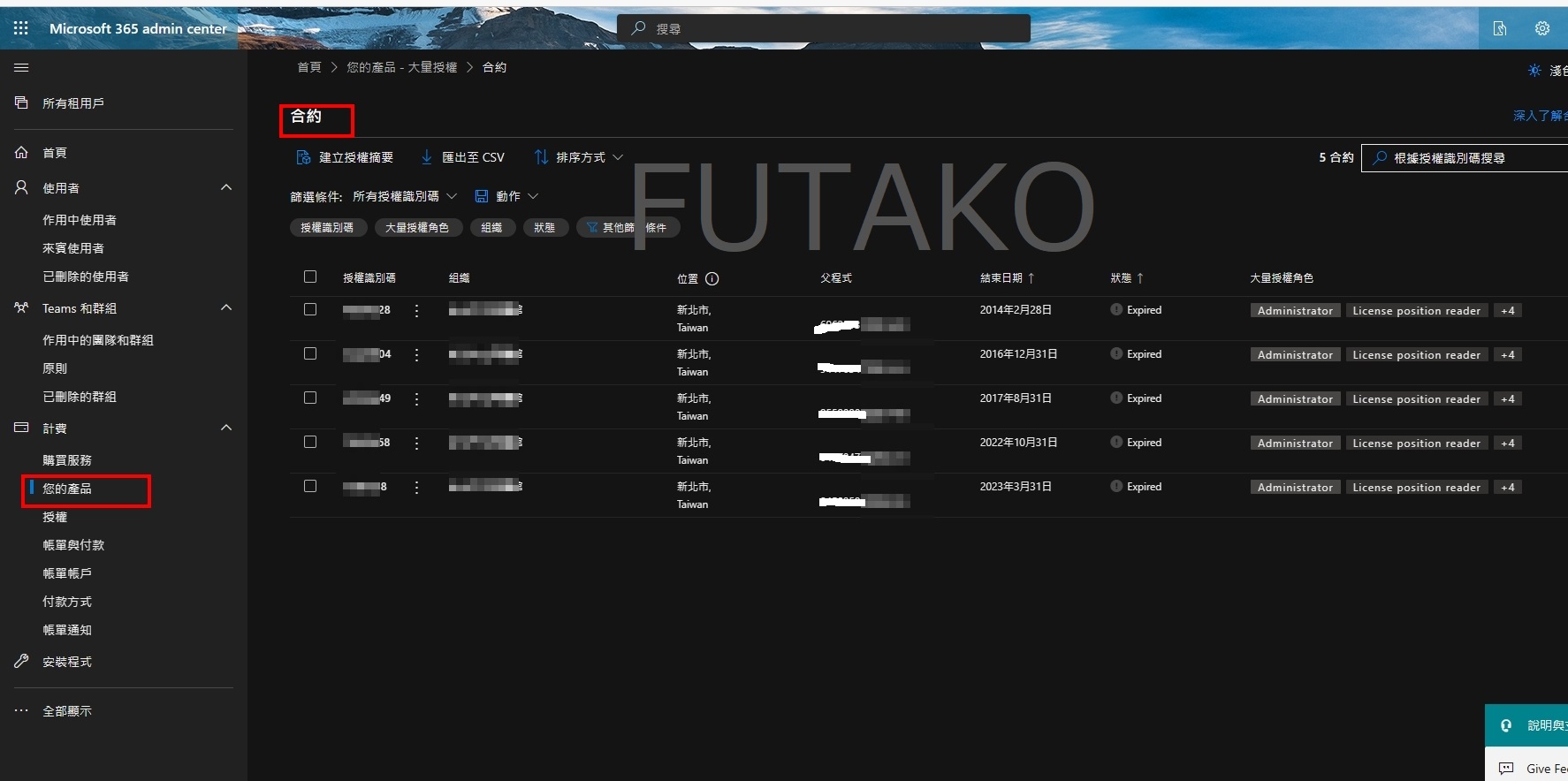This screenshot has height=781, width=1568.
Task: Open more actions for contract ending 28
Action: pyautogui.click(x=416, y=310)
